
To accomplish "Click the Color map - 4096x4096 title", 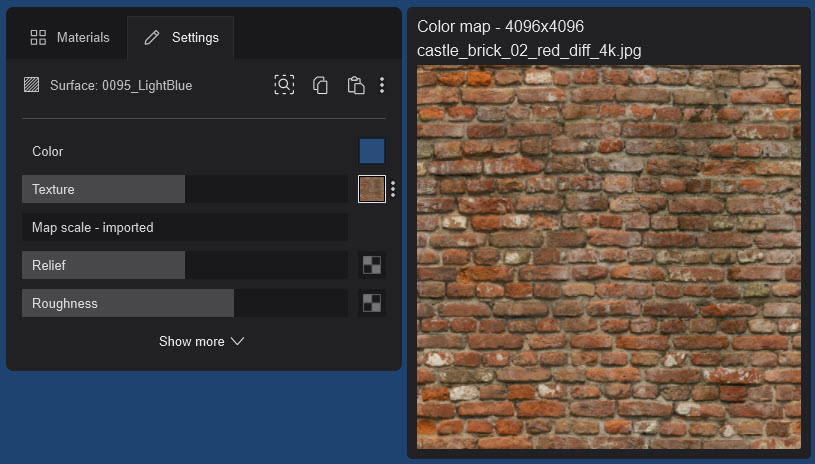I will pyautogui.click(x=500, y=26).
